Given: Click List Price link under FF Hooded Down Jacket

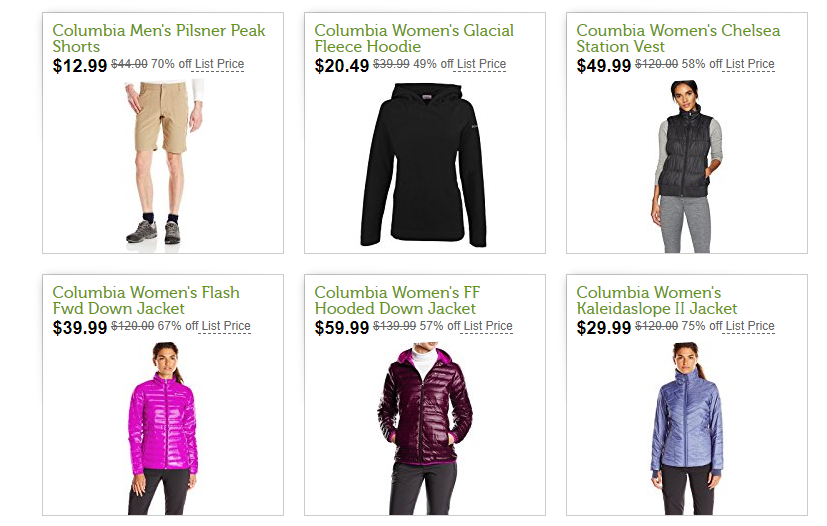Looking at the screenshot, I should 488,327.
